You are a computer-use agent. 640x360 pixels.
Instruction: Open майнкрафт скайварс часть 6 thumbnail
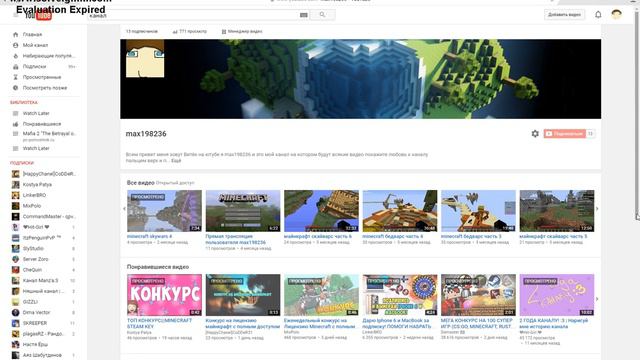click(x=321, y=211)
